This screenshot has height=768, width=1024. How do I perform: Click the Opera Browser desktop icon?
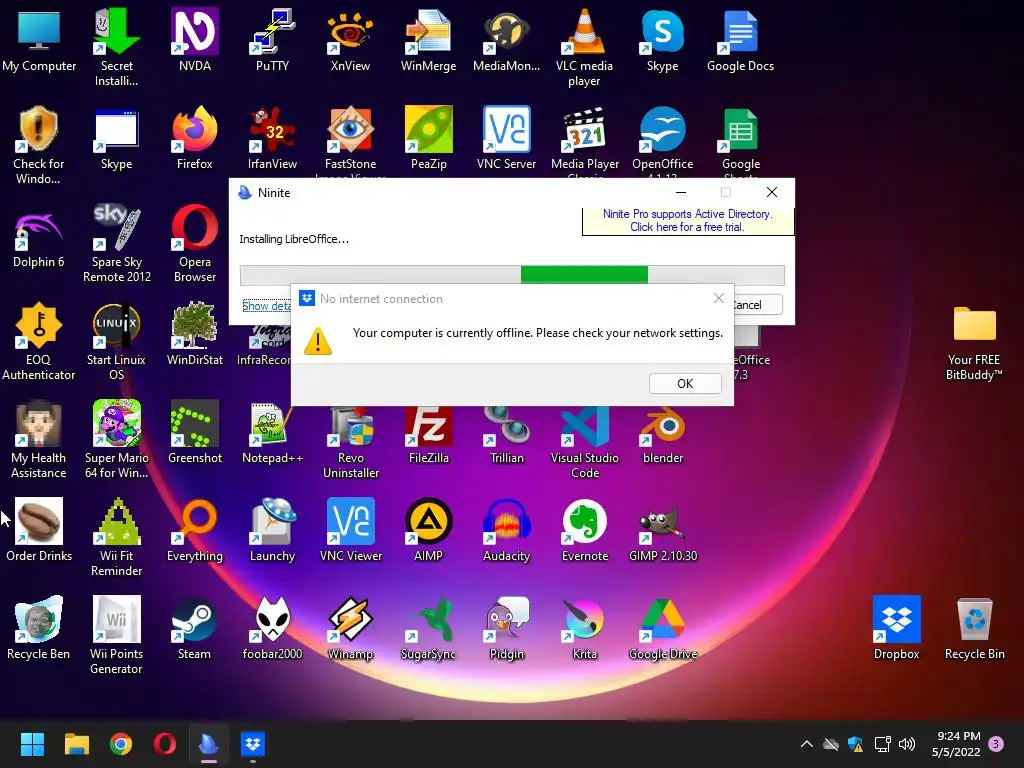pyautogui.click(x=195, y=243)
